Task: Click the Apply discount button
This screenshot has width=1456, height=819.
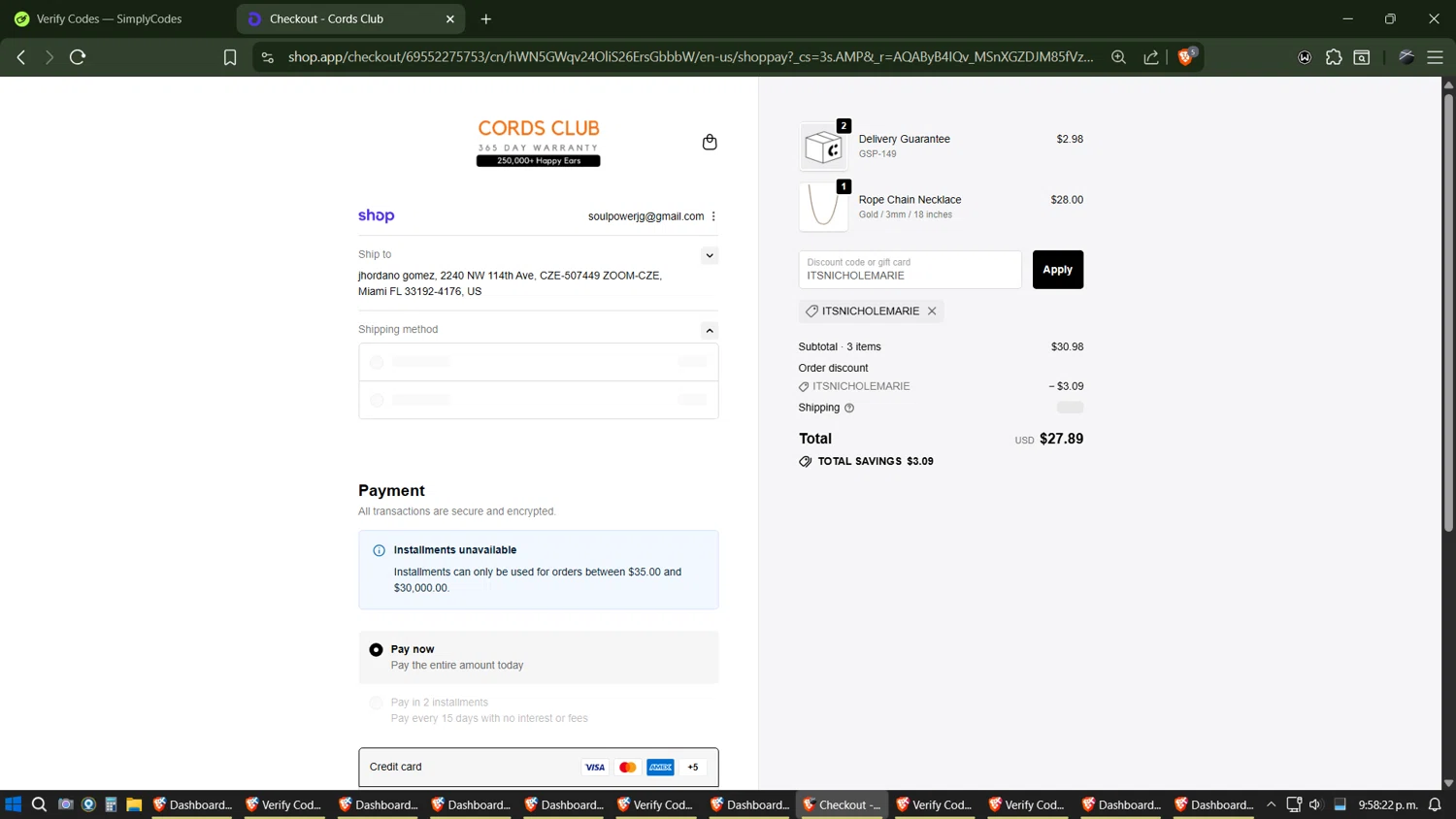Action: [x=1057, y=270]
